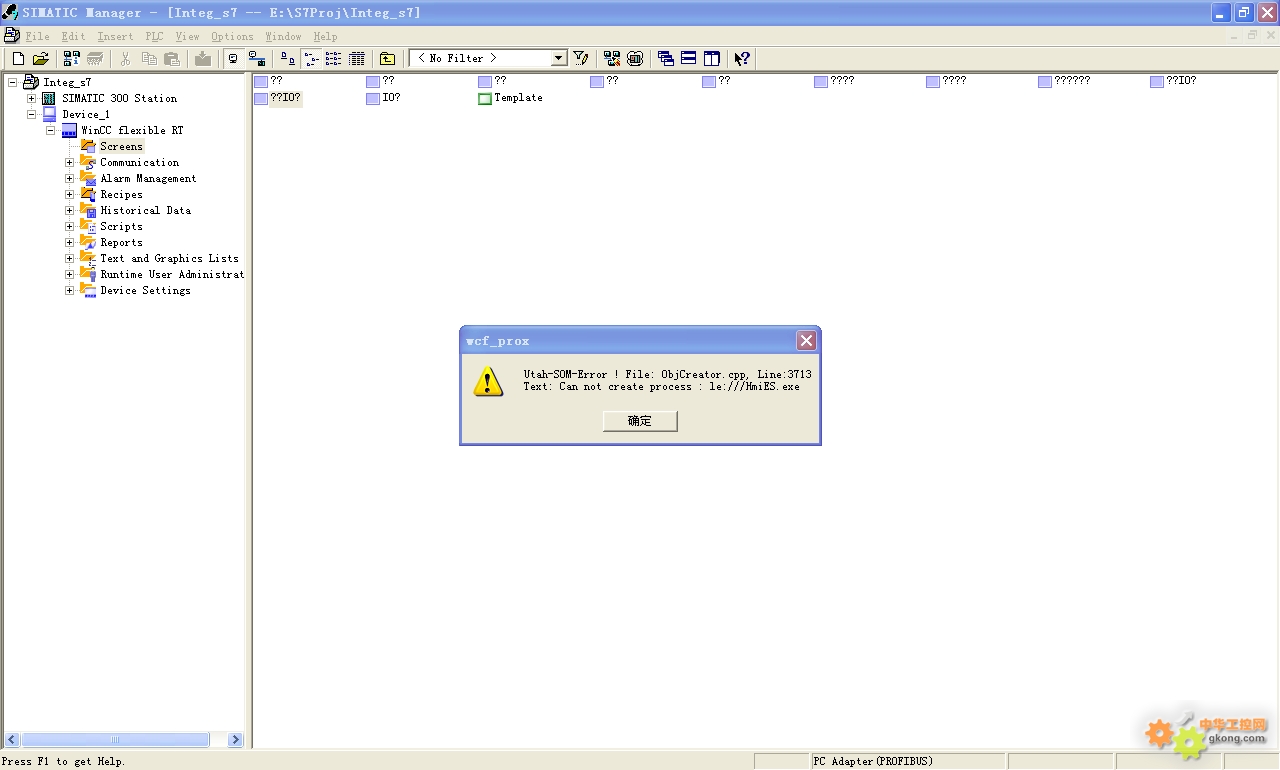Select Runtime User Administration in the tree
Viewport: 1280px width, 770px height.
click(172, 274)
